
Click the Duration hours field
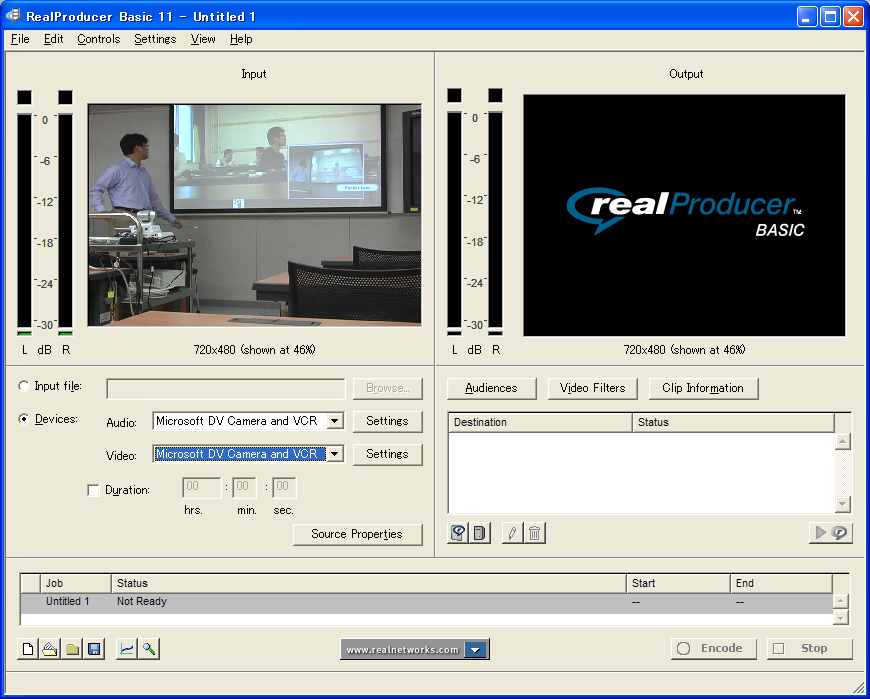point(202,487)
